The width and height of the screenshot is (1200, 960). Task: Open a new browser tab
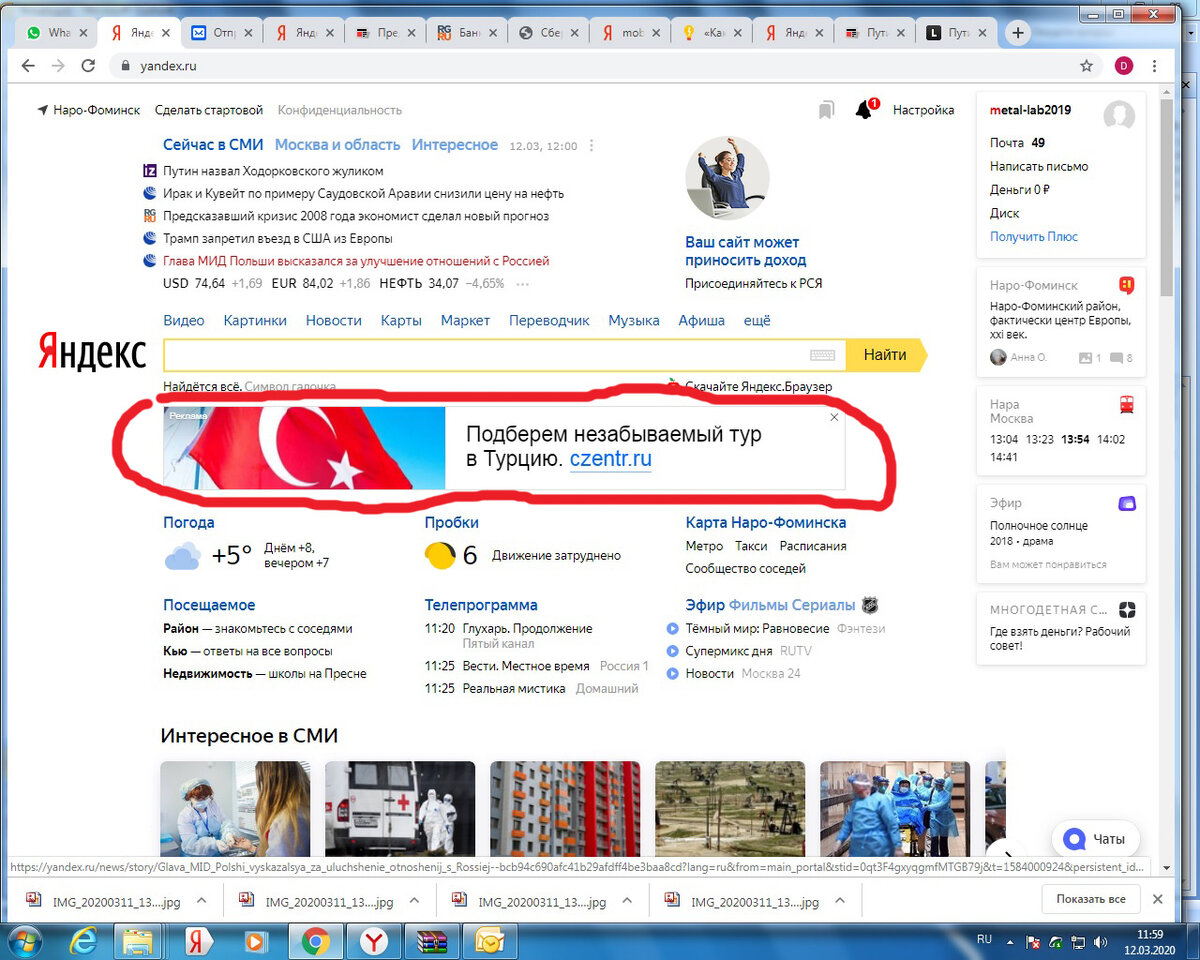(x=1017, y=33)
